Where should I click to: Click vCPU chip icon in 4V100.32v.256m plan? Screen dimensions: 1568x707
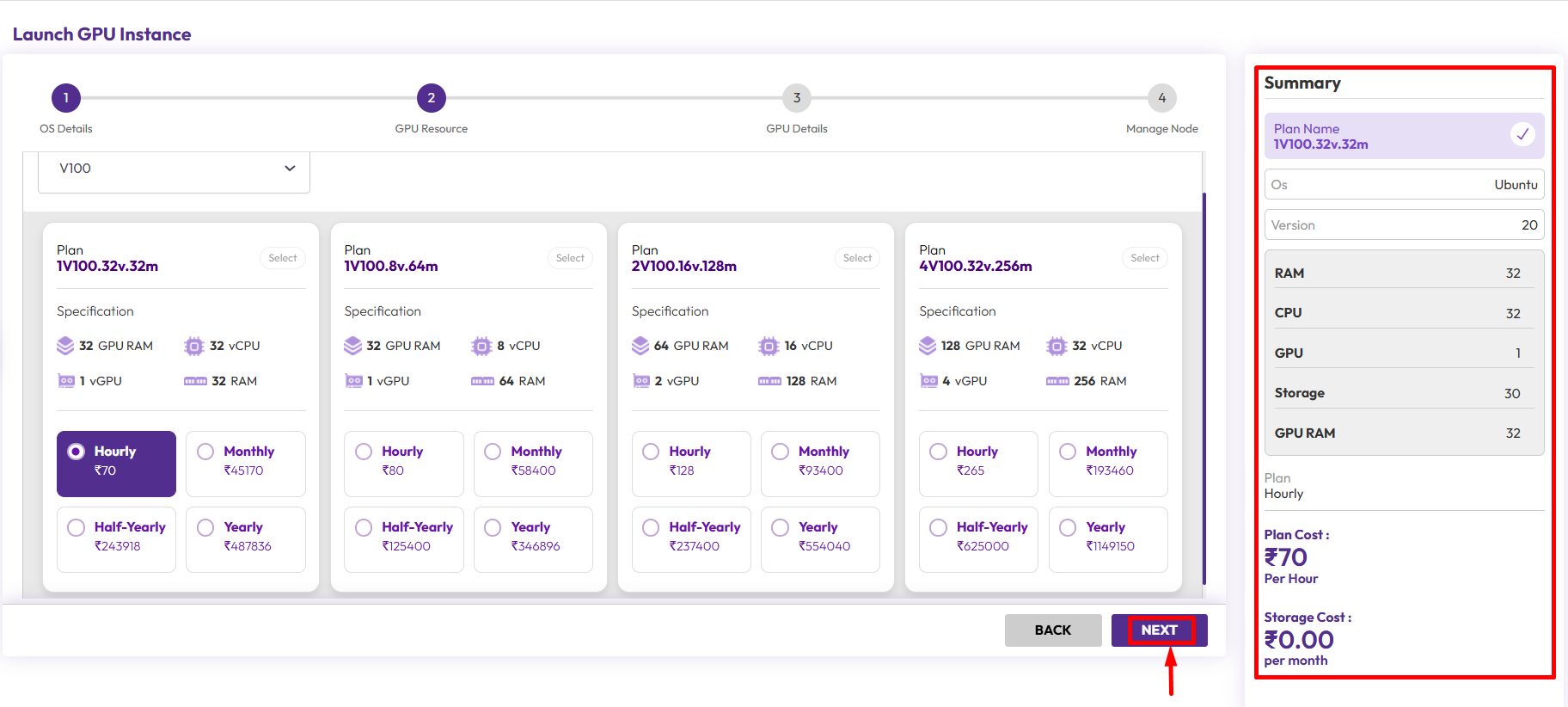tap(1057, 346)
